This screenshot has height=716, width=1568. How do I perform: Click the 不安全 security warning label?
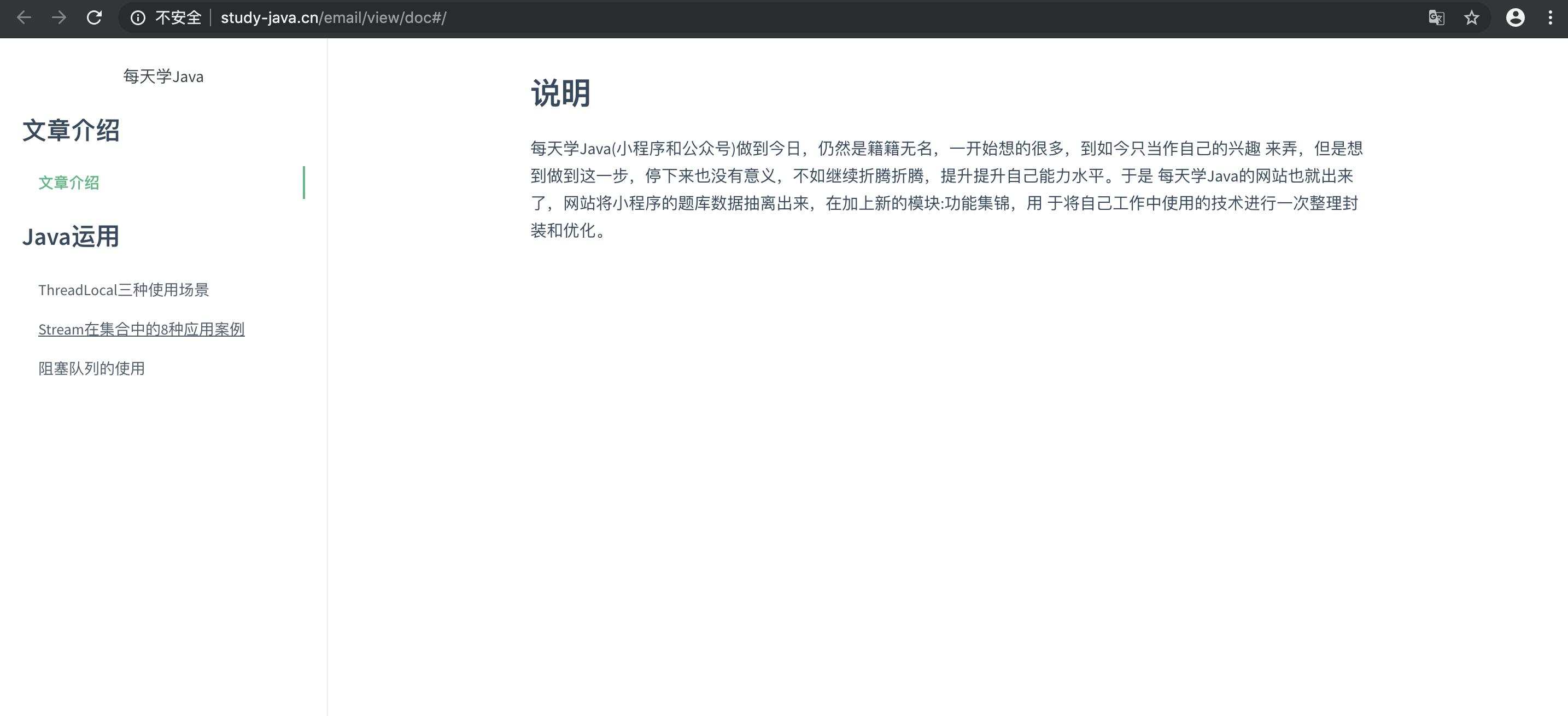coord(179,17)
